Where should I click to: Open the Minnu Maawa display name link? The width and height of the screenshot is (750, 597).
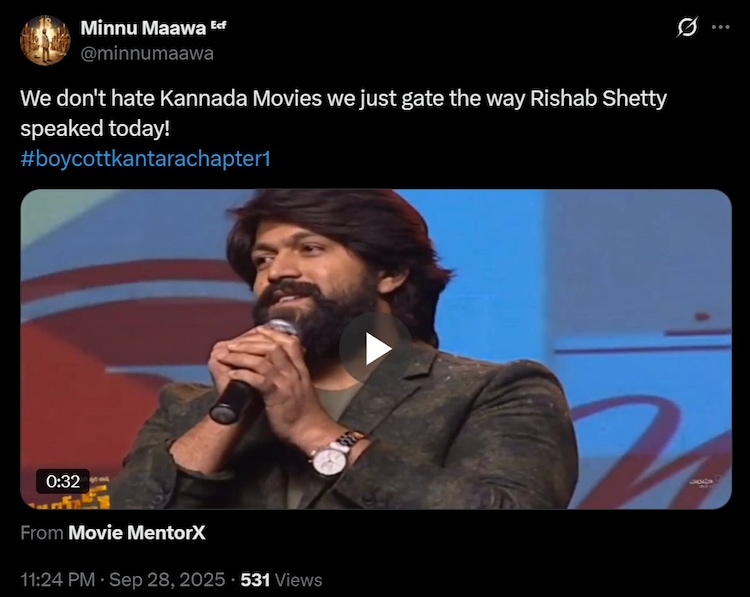(x=143, y=28)
